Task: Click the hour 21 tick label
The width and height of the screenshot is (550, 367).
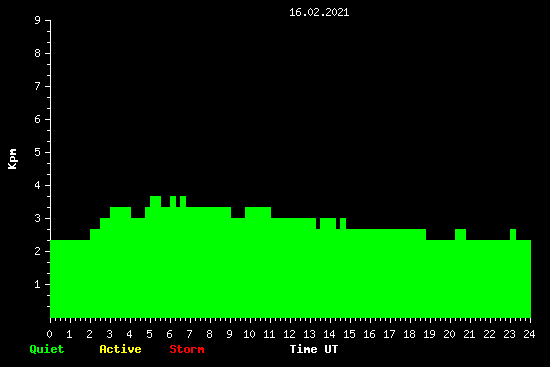Action: [469, 334]
